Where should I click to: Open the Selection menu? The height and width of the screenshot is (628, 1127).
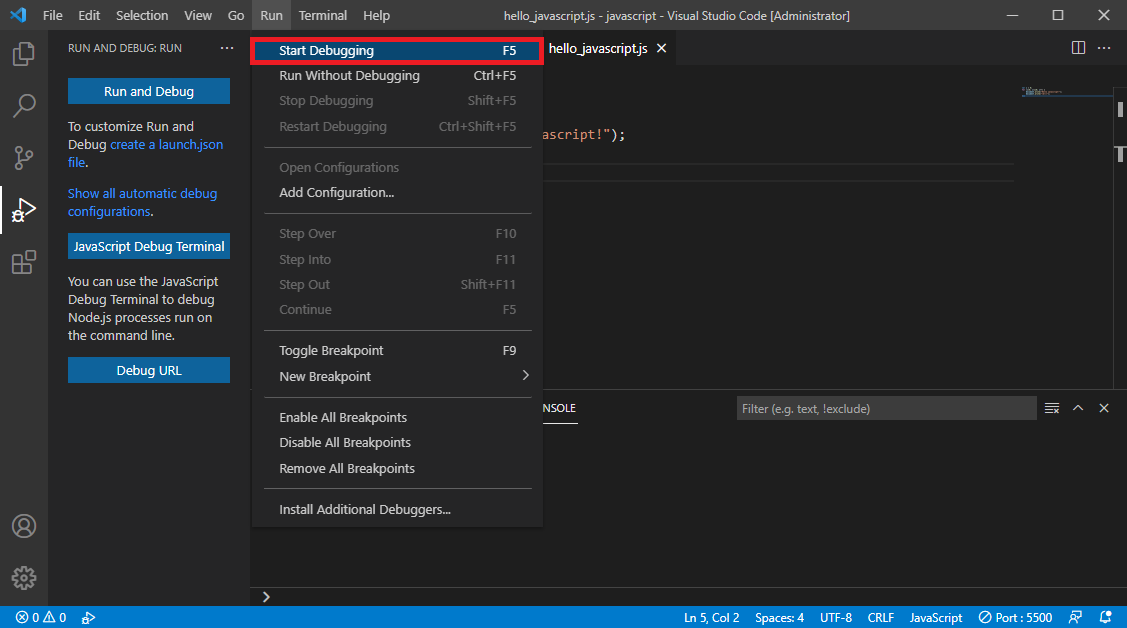142,15
